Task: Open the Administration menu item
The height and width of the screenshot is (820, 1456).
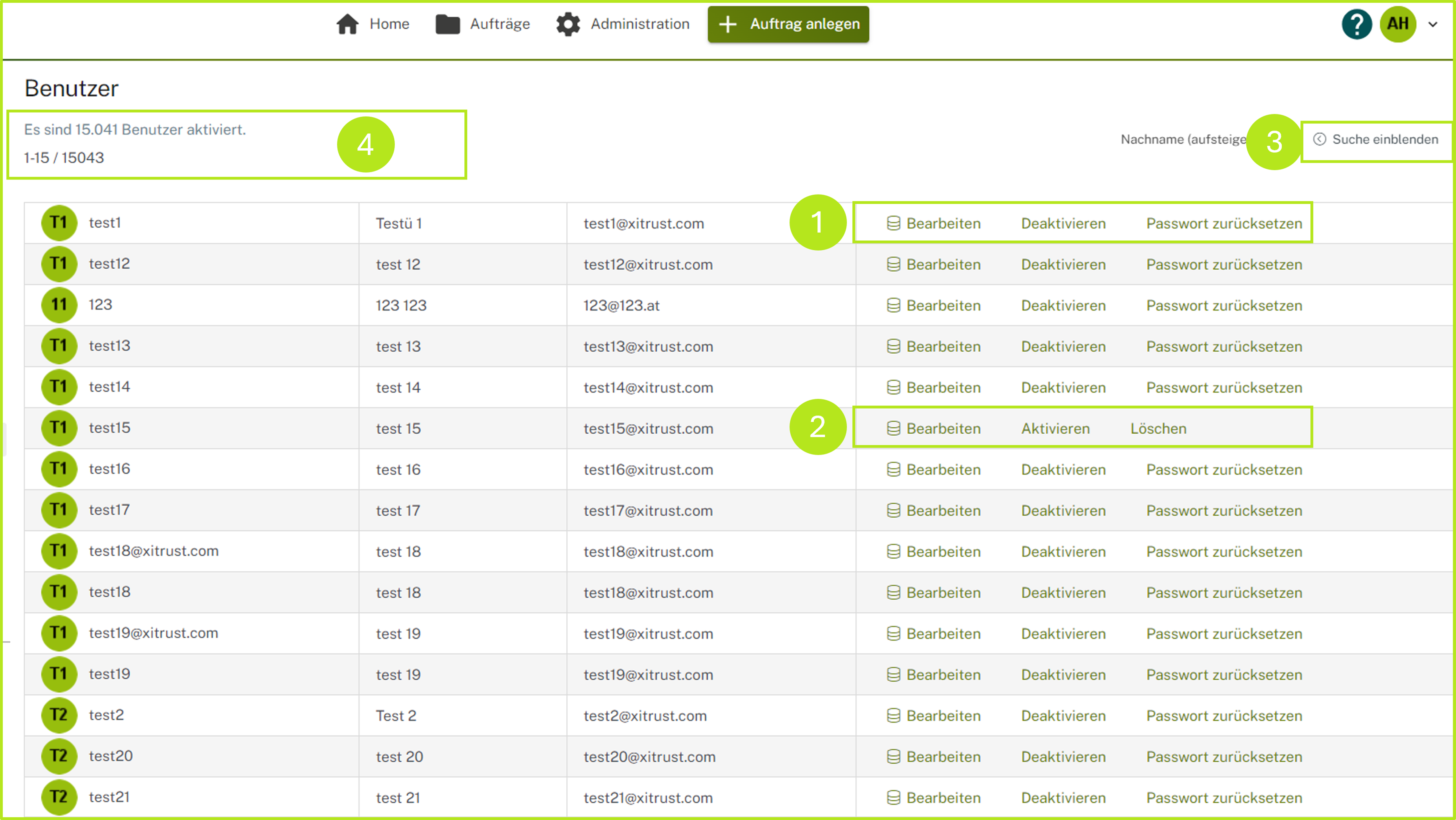Action: coord(639,24)
